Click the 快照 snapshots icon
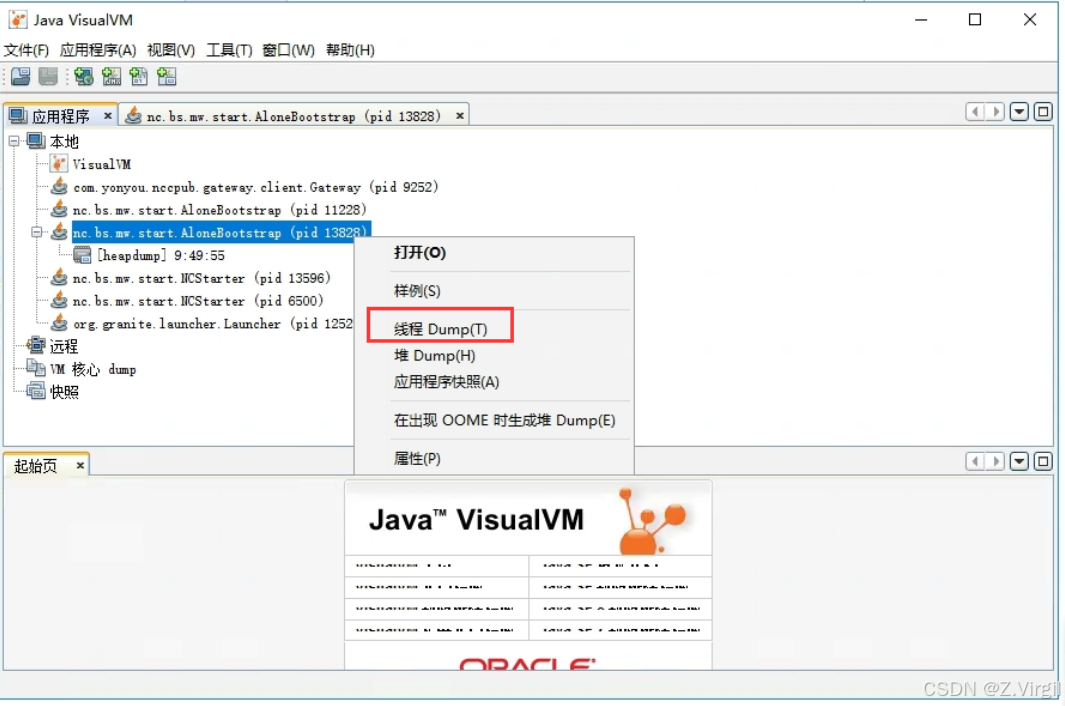Image resolution: width=1065 pixels, height=706 pixels. coord(35,391)
